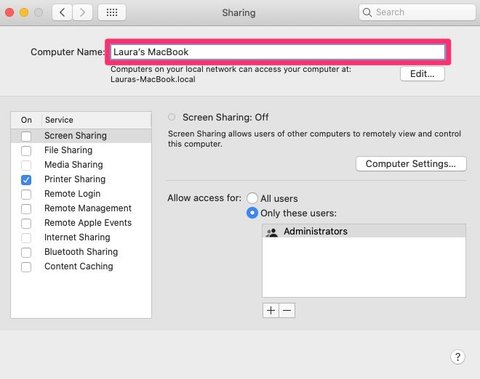Select the All users radio option
Image resolution: width=480 pixels, height=379 pixels.
tap(252, 198)
